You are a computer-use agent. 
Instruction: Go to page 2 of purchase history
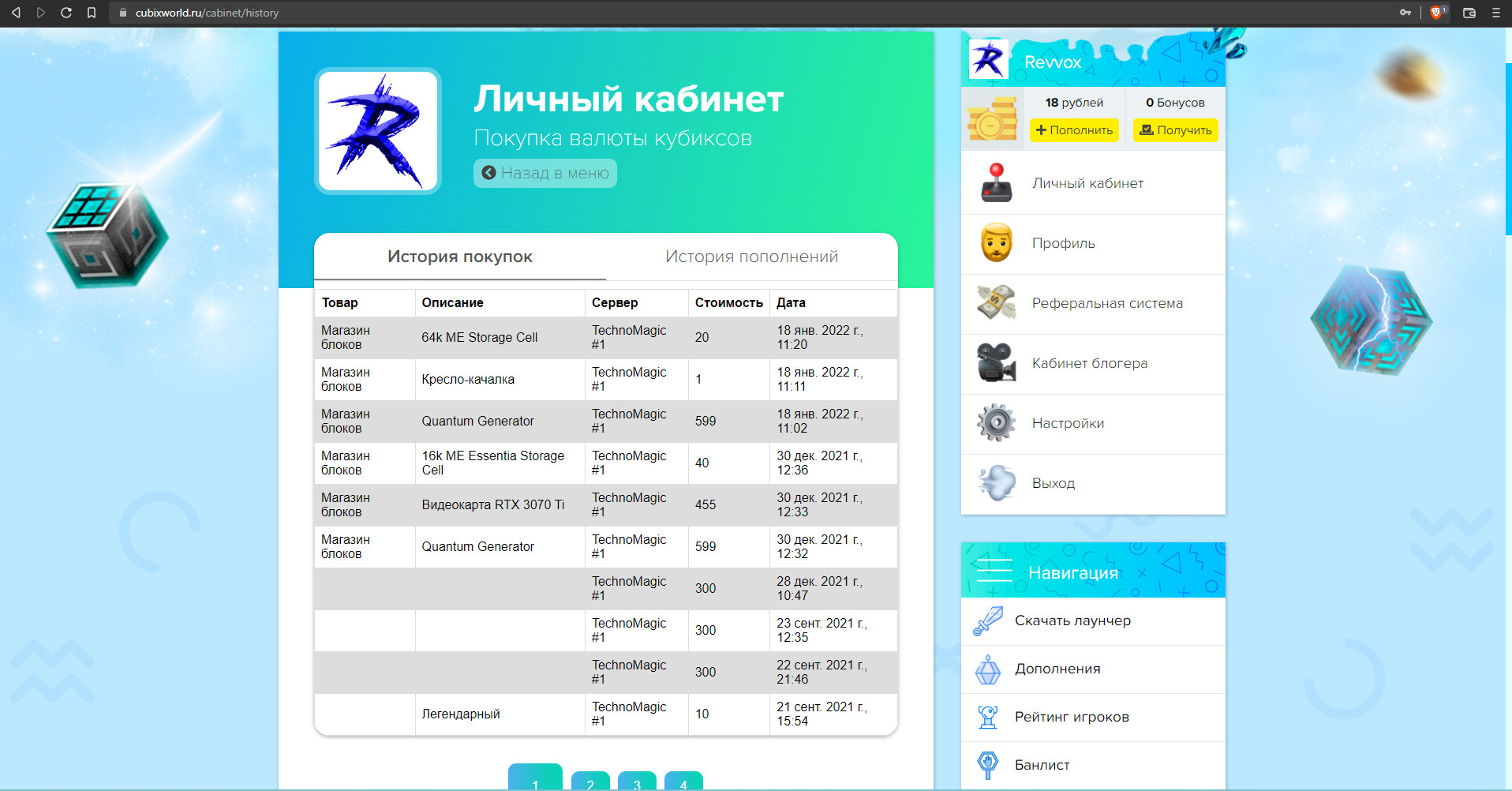pyautogui.click(x=590, y=782)
